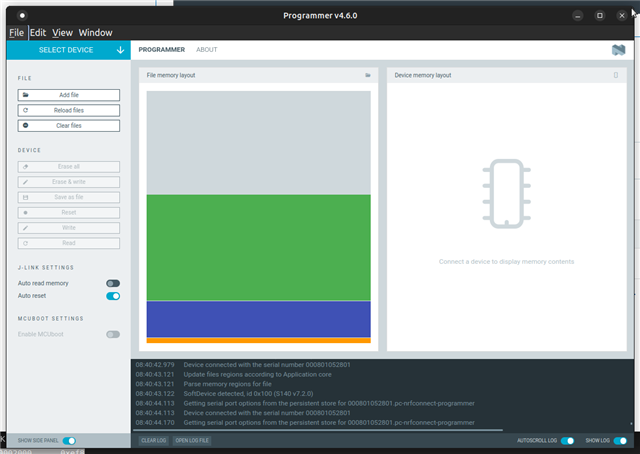This screenshot has height=454, width=640.
Task: Click the Open log file button
Action: point(192,441)
